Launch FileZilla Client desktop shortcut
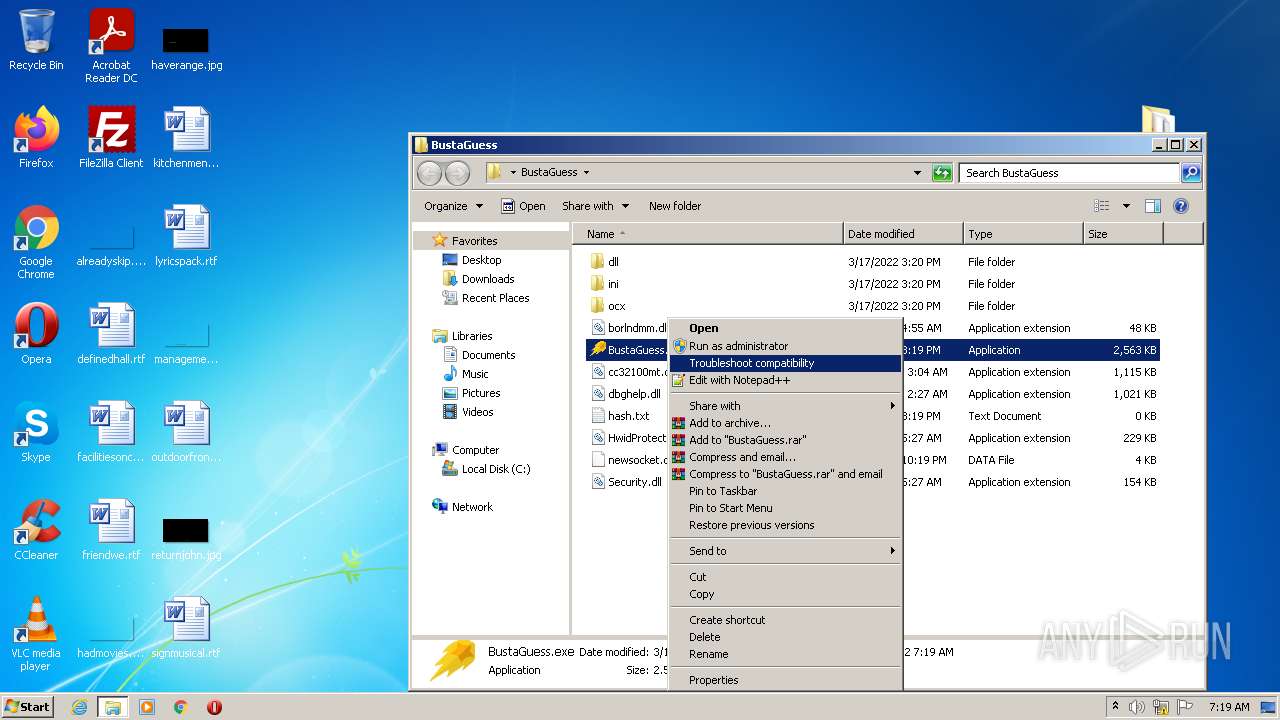Image resolution: width=1280 pixels, height=720 pixels. (111, 138)
